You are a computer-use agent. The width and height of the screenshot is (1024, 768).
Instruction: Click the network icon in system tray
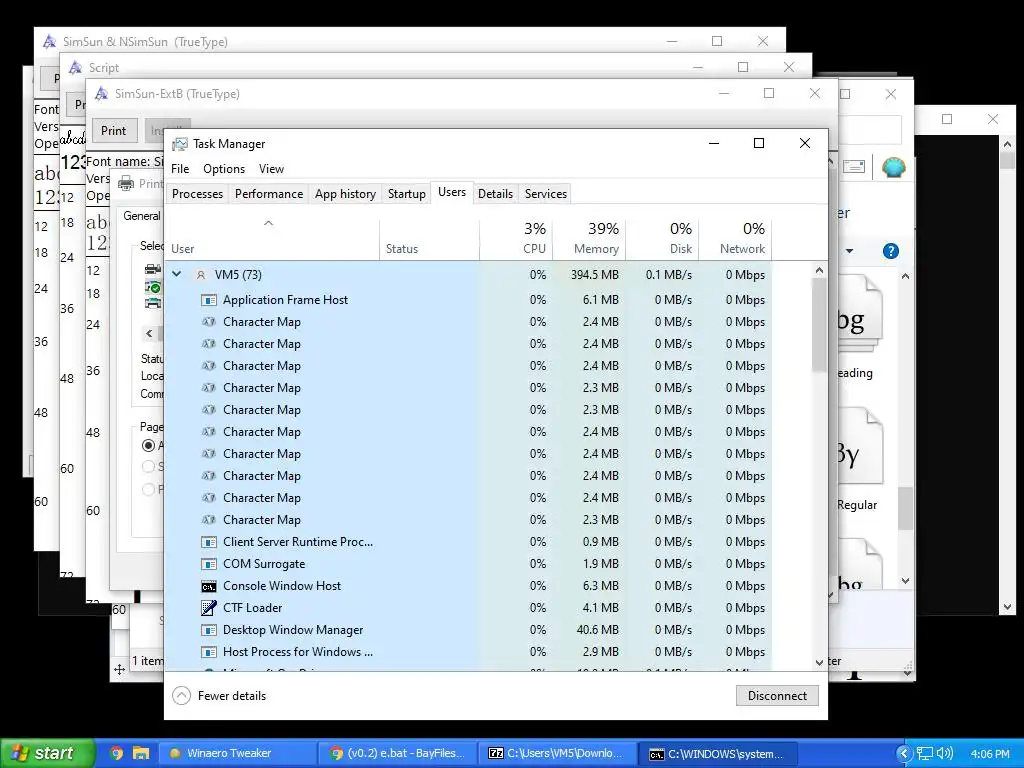(925, 753)
